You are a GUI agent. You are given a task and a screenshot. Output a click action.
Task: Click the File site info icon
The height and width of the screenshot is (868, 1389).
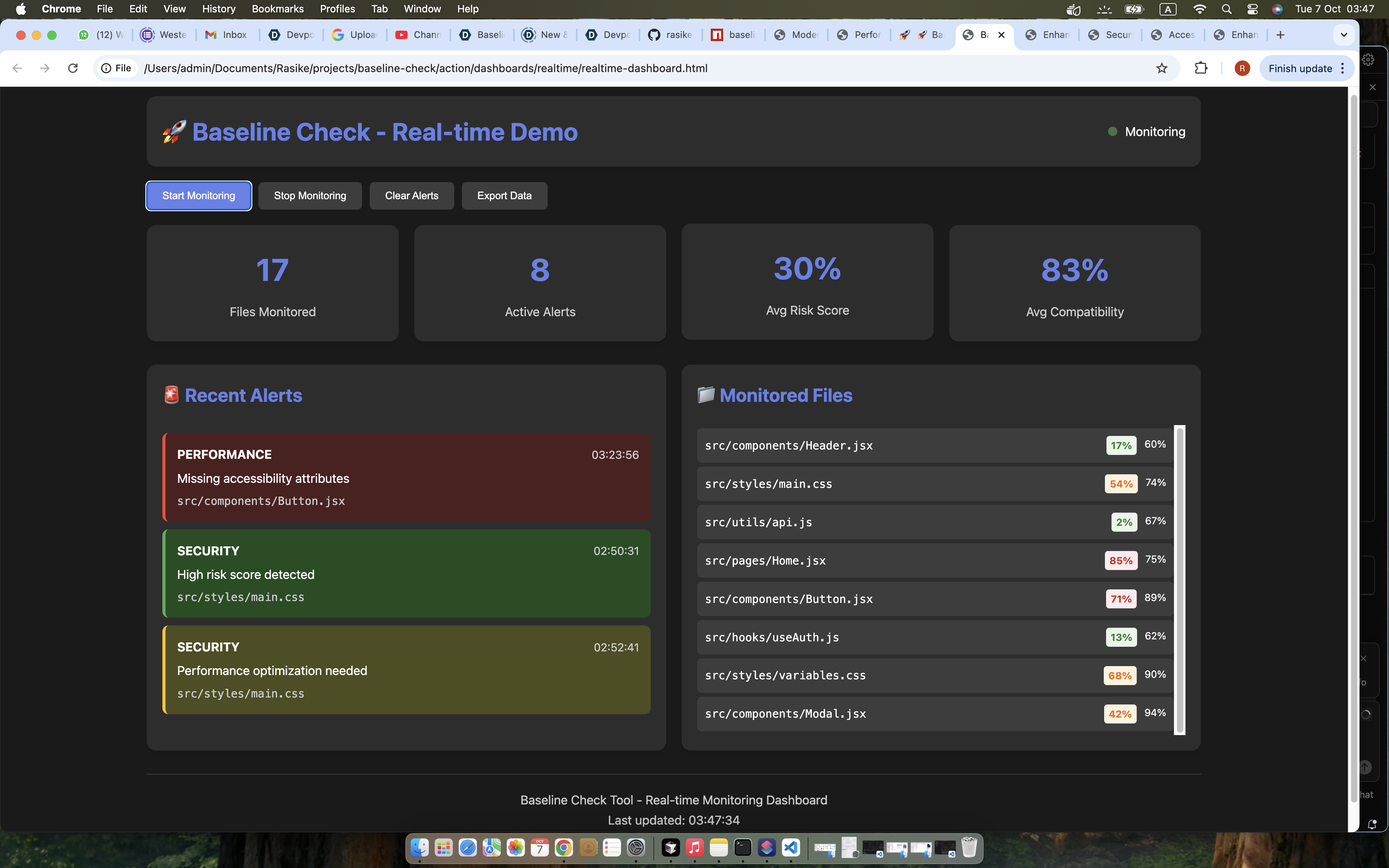[117, 68]
